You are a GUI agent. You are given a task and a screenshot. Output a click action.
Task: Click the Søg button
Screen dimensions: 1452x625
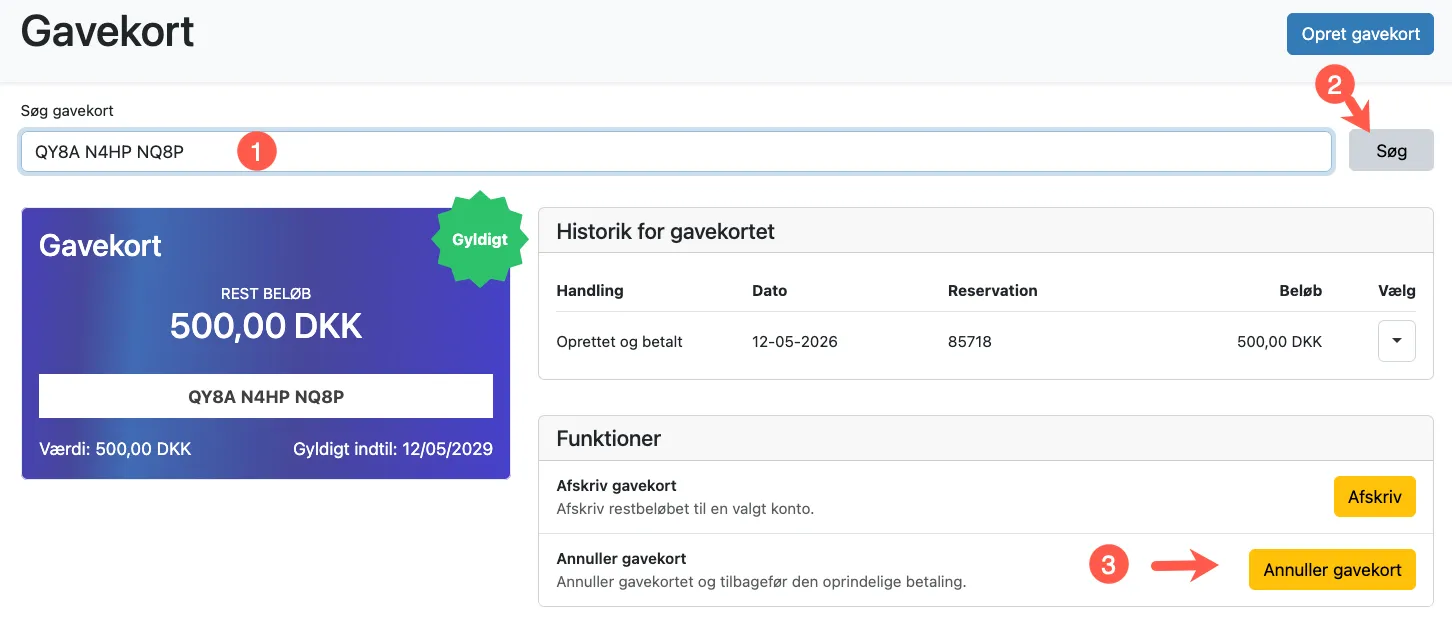(1391, 151)
